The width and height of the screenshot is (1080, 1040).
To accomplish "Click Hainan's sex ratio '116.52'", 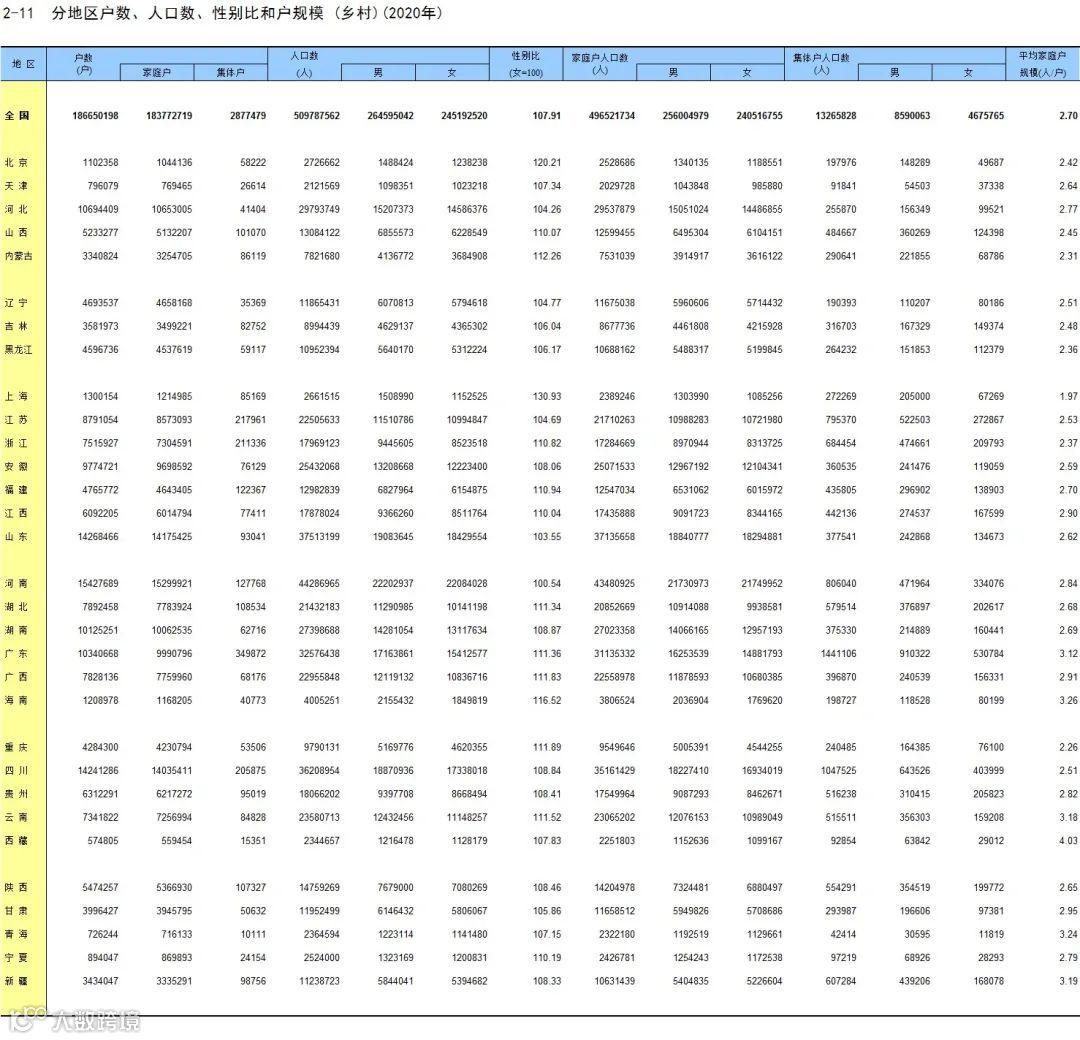I will coord(547,700).
